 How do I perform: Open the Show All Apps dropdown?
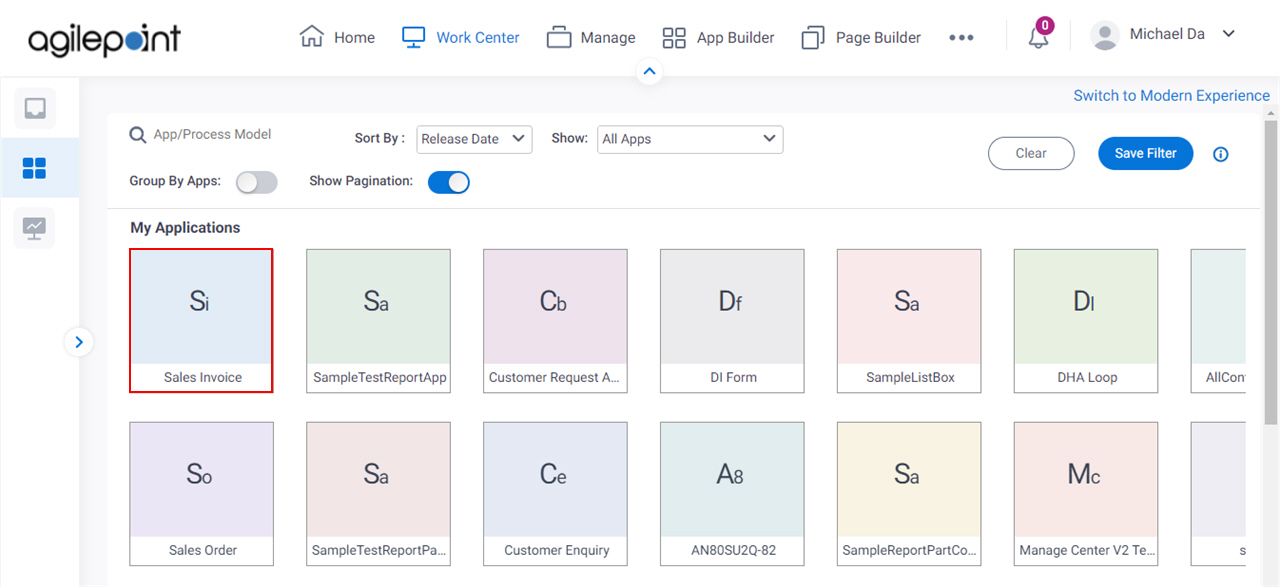[690, 139]
